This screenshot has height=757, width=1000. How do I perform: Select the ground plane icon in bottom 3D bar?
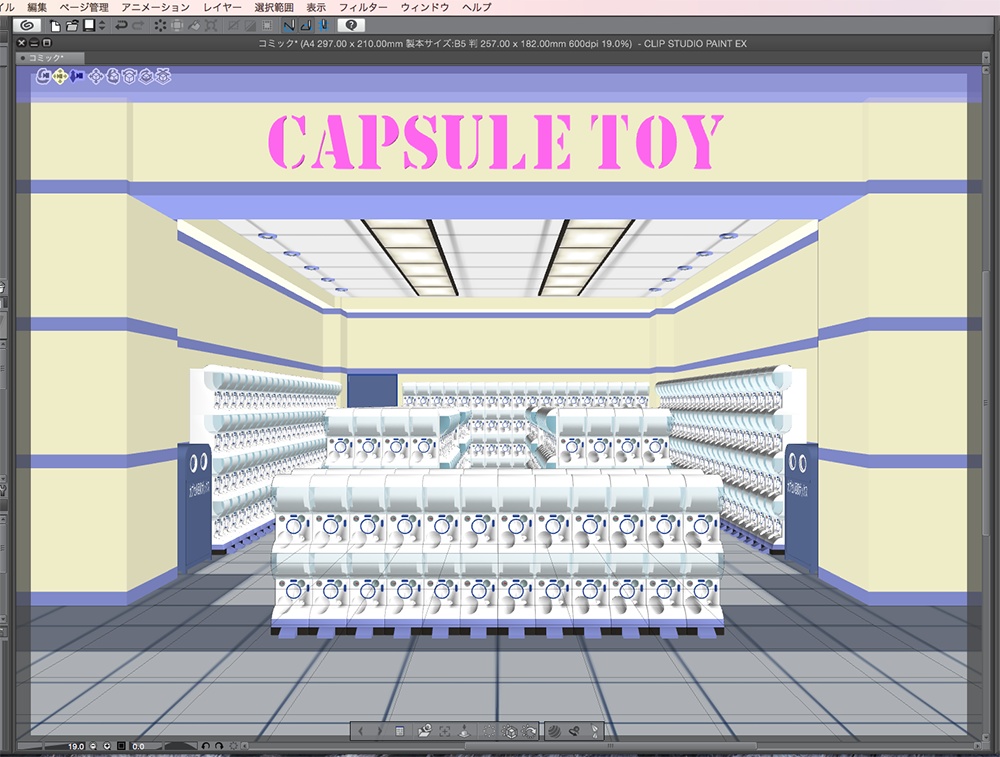click(x=463, y=731)
